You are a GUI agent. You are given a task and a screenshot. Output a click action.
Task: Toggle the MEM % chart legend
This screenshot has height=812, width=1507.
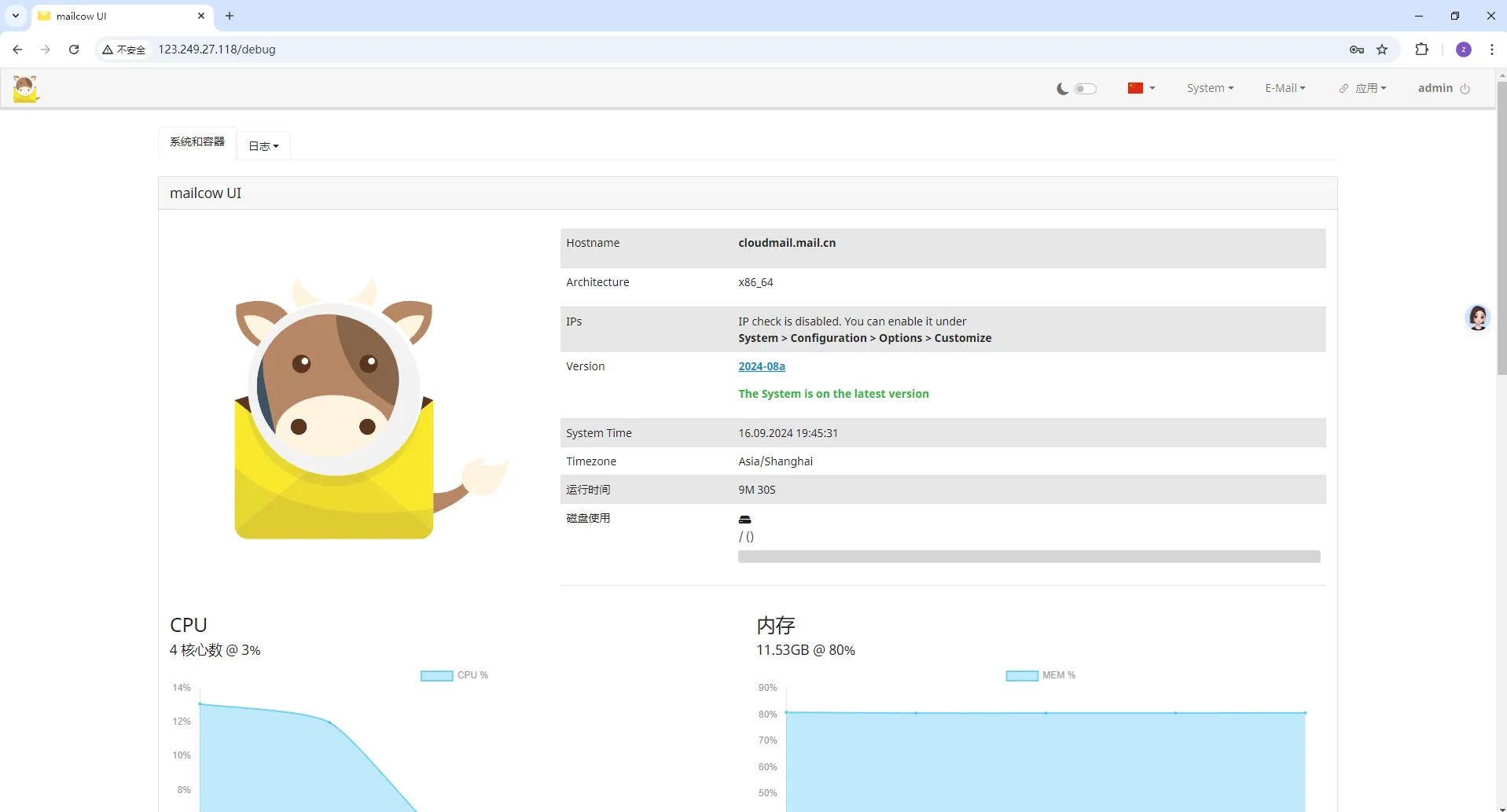coord(1041,675)
